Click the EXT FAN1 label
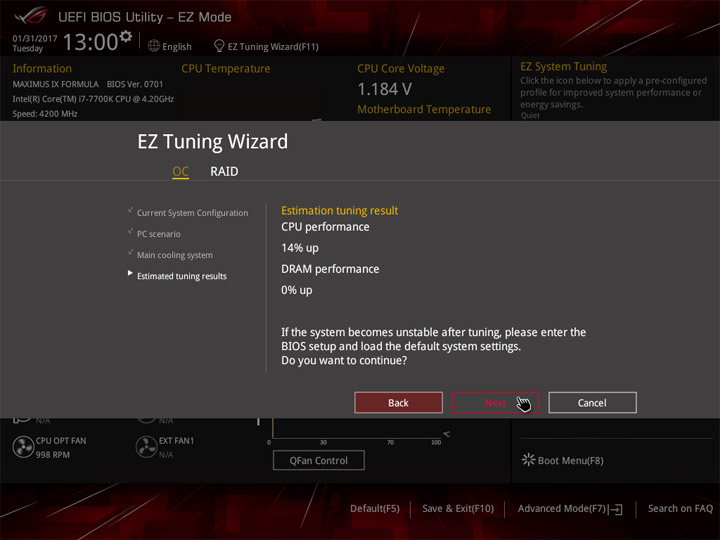 tap(176, 440)
